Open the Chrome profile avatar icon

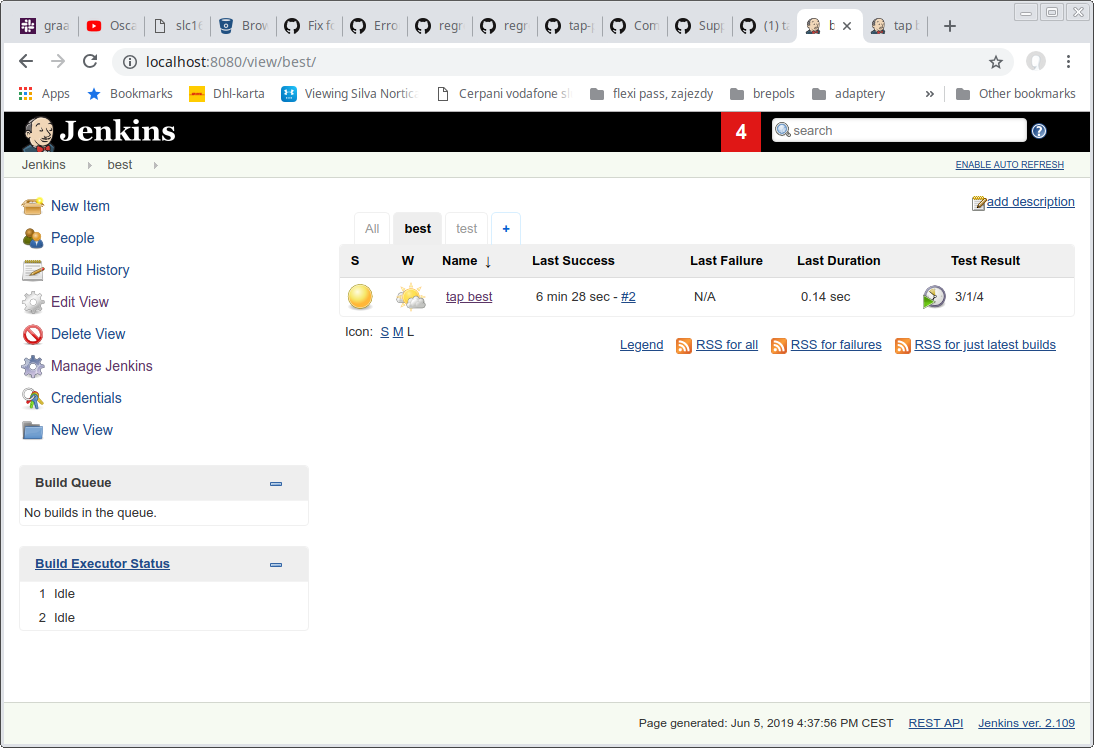point(1035,61)
